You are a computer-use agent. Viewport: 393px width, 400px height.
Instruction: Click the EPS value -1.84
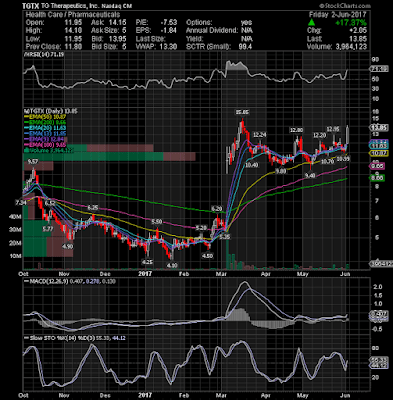168,31
